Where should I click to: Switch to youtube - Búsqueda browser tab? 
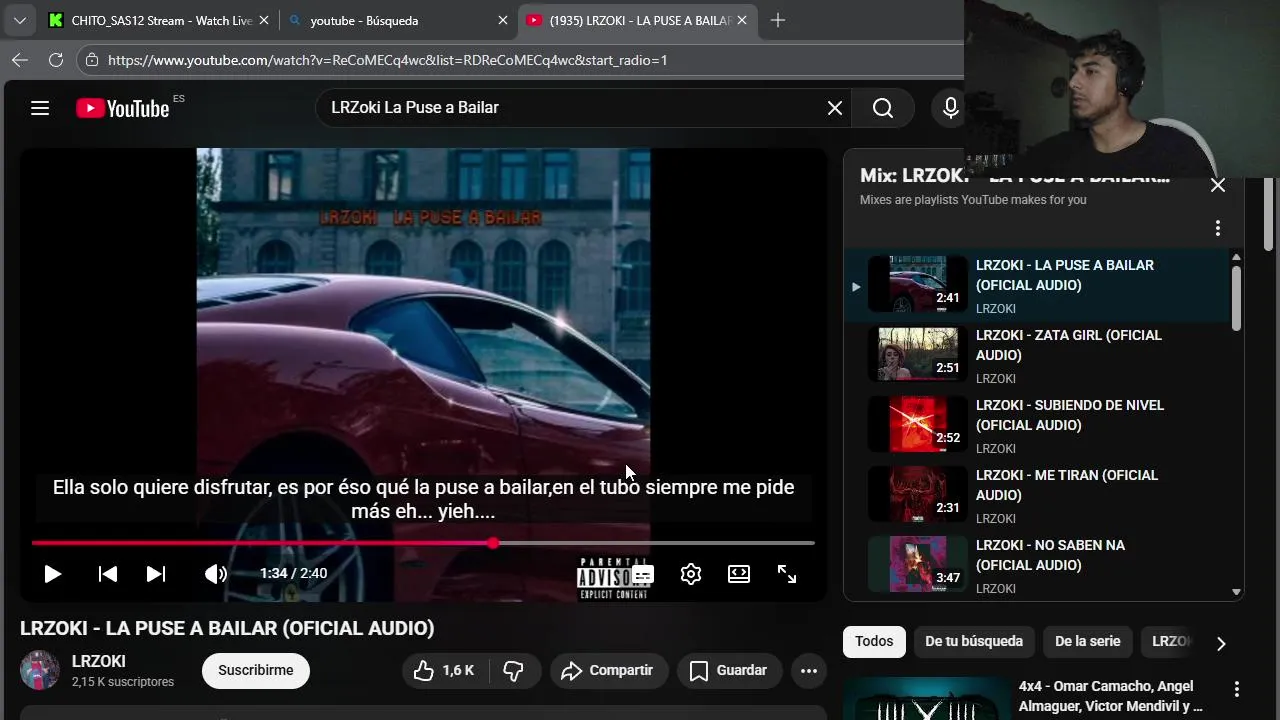coord(398,20)
